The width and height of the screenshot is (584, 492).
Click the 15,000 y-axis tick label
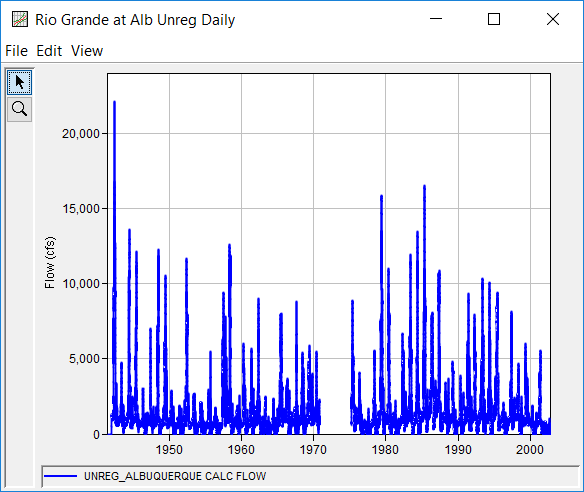pos(81,209)
